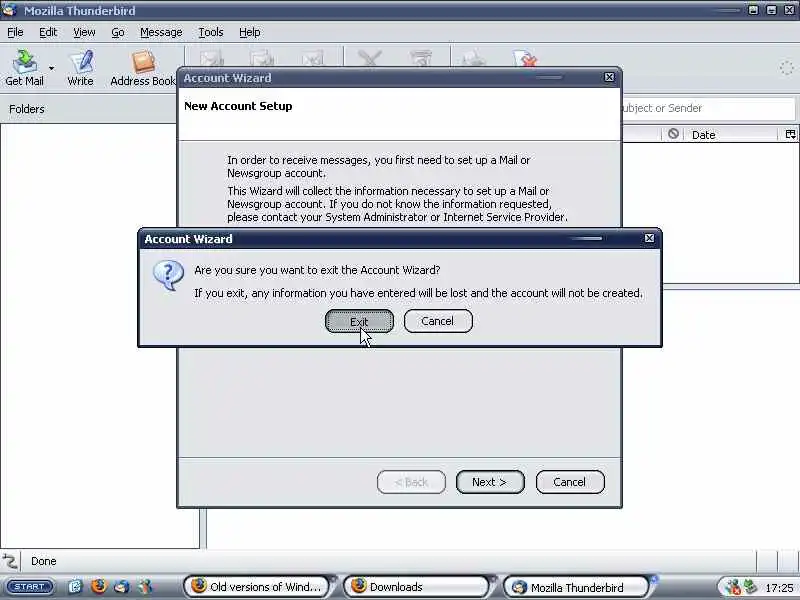Switch to Old versions of Wind... taskbar window
This screenshot has width=800, height=600.
[257, 587]
